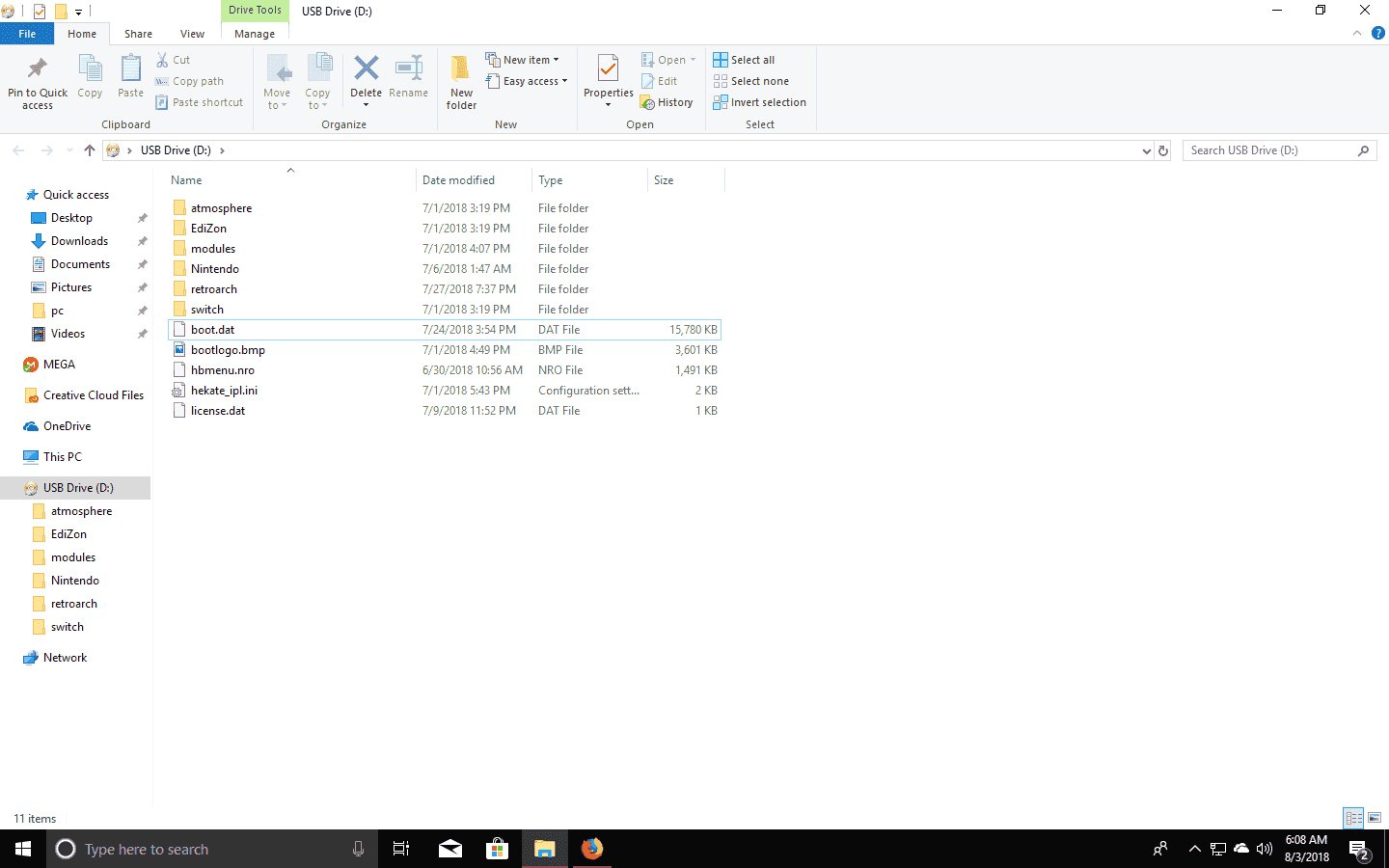The height and width of the screenshot is (868, 1389).
Task: Sort files by the Type column
Action: [x=589, y=180]
